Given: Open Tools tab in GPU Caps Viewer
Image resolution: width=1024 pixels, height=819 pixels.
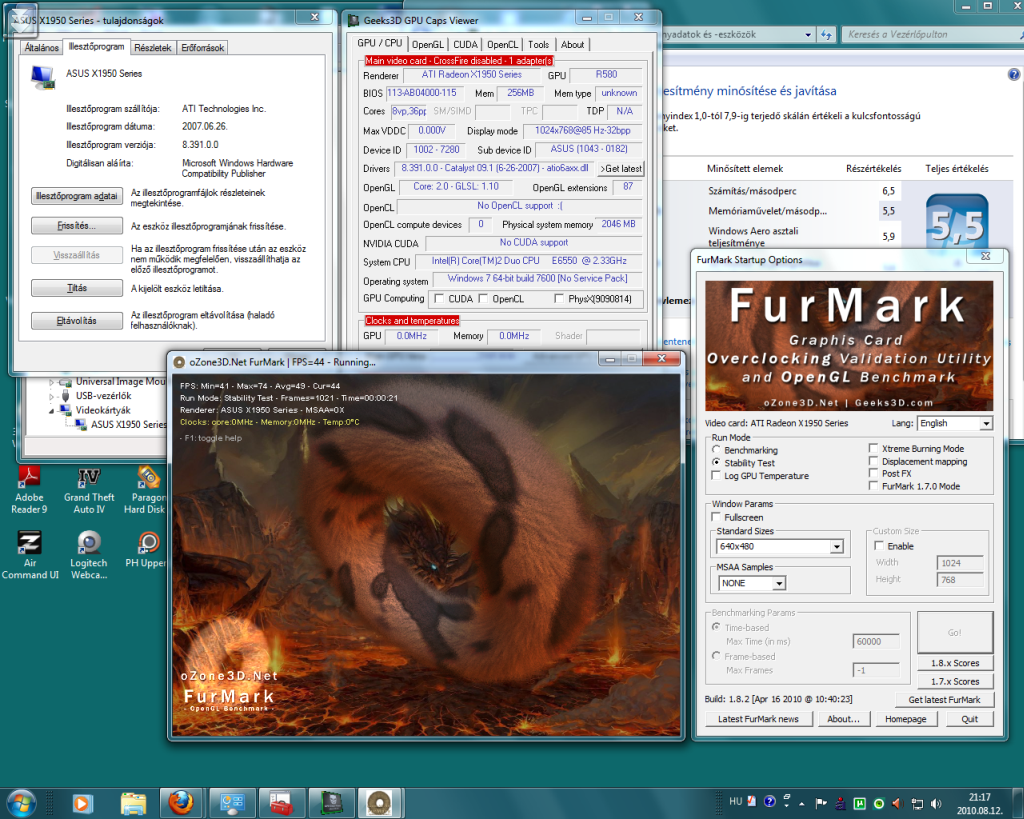Looking at the screenshot, I should (x=538, y=44).
